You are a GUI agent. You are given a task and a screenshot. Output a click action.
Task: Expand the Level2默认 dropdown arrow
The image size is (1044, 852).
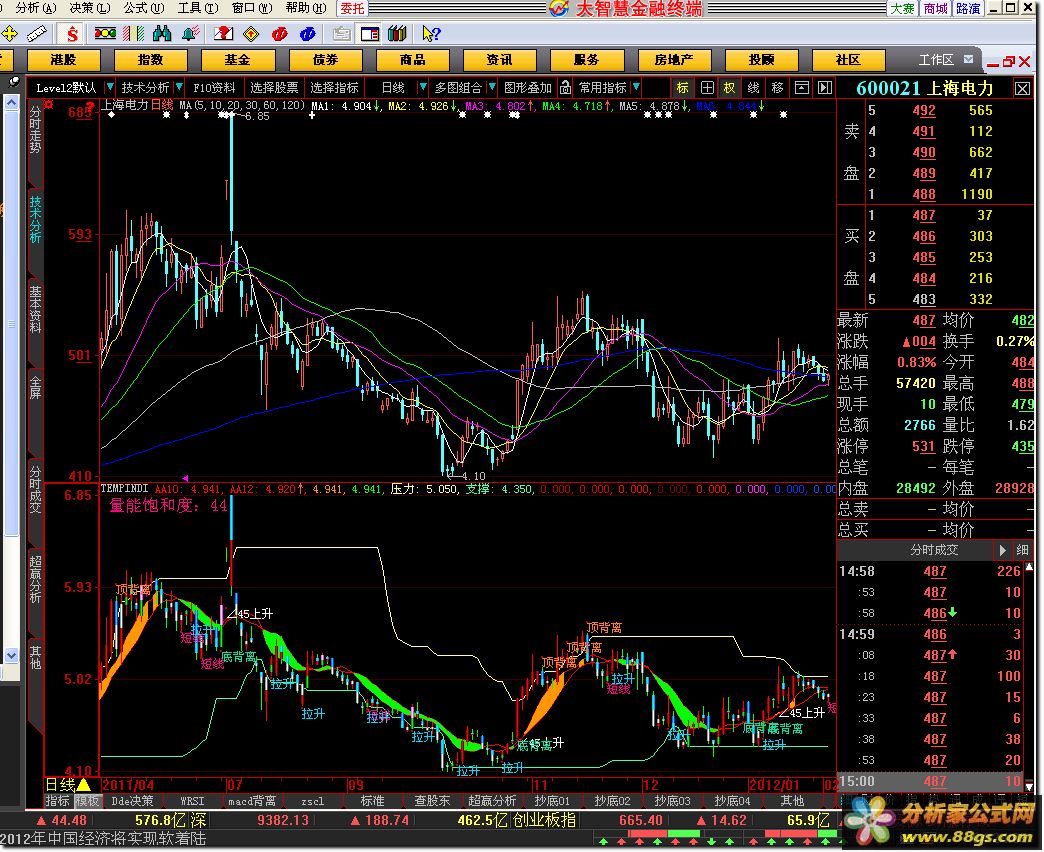coord(110,87)
